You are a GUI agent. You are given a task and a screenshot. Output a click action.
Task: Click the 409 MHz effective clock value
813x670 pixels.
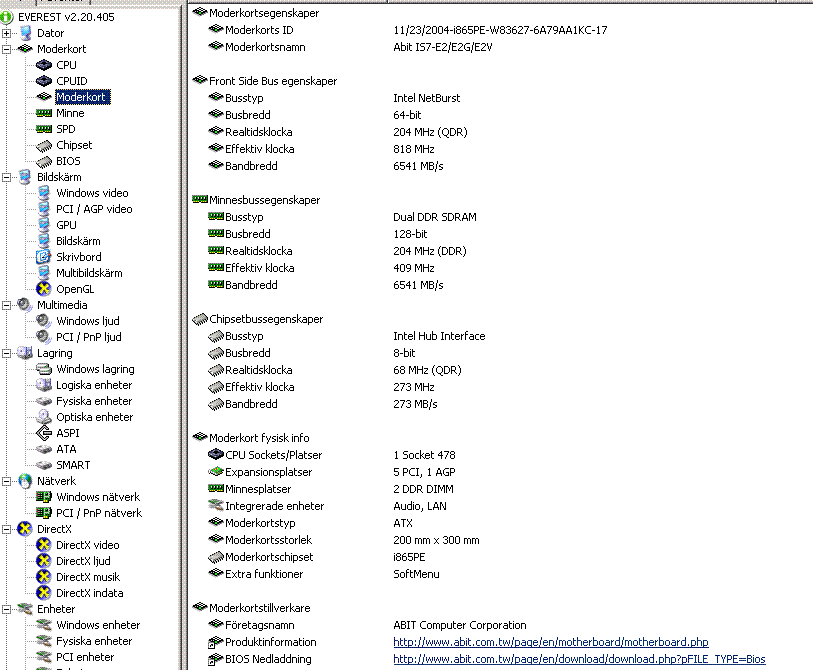coord(414,268)
